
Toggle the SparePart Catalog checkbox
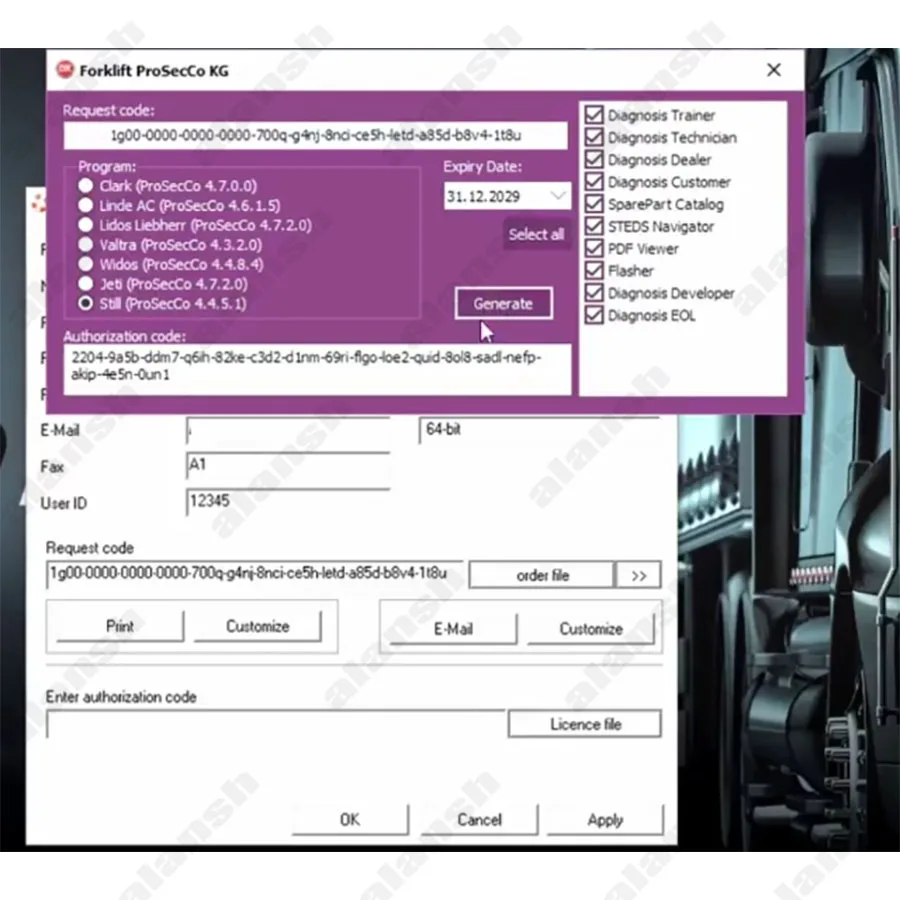click(594, 204)
